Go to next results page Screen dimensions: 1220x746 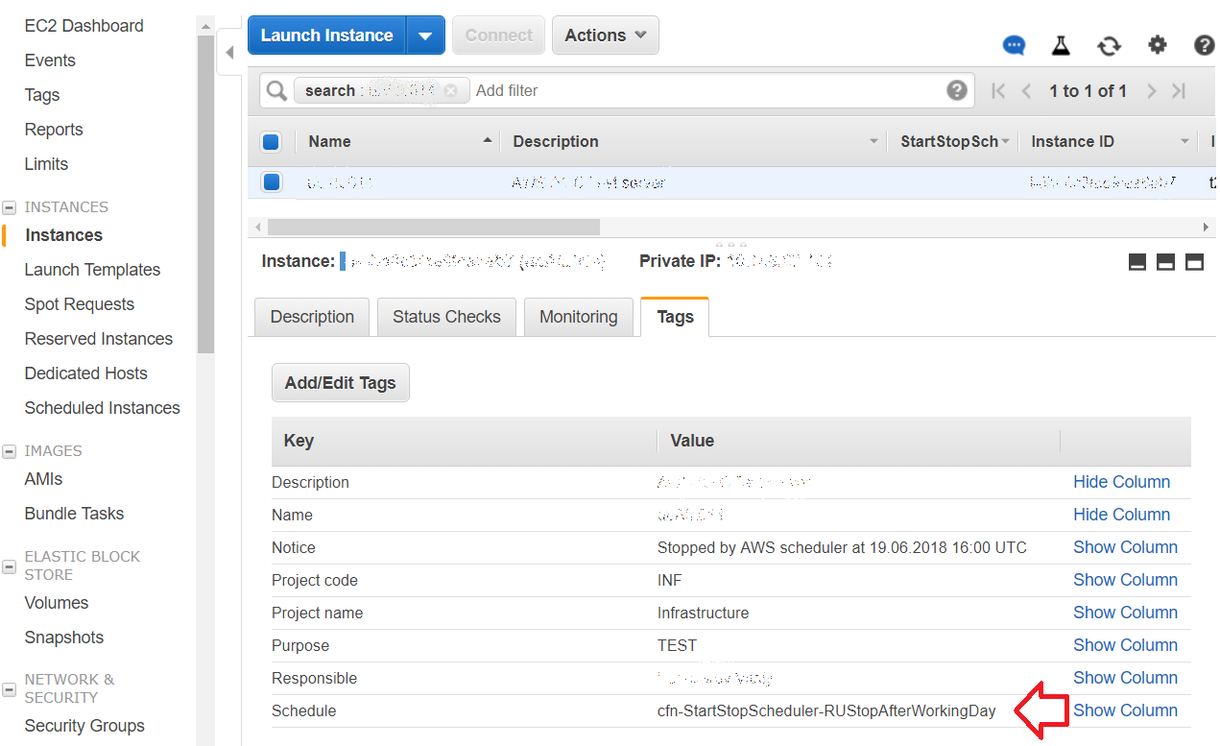tap(1151, 91)
